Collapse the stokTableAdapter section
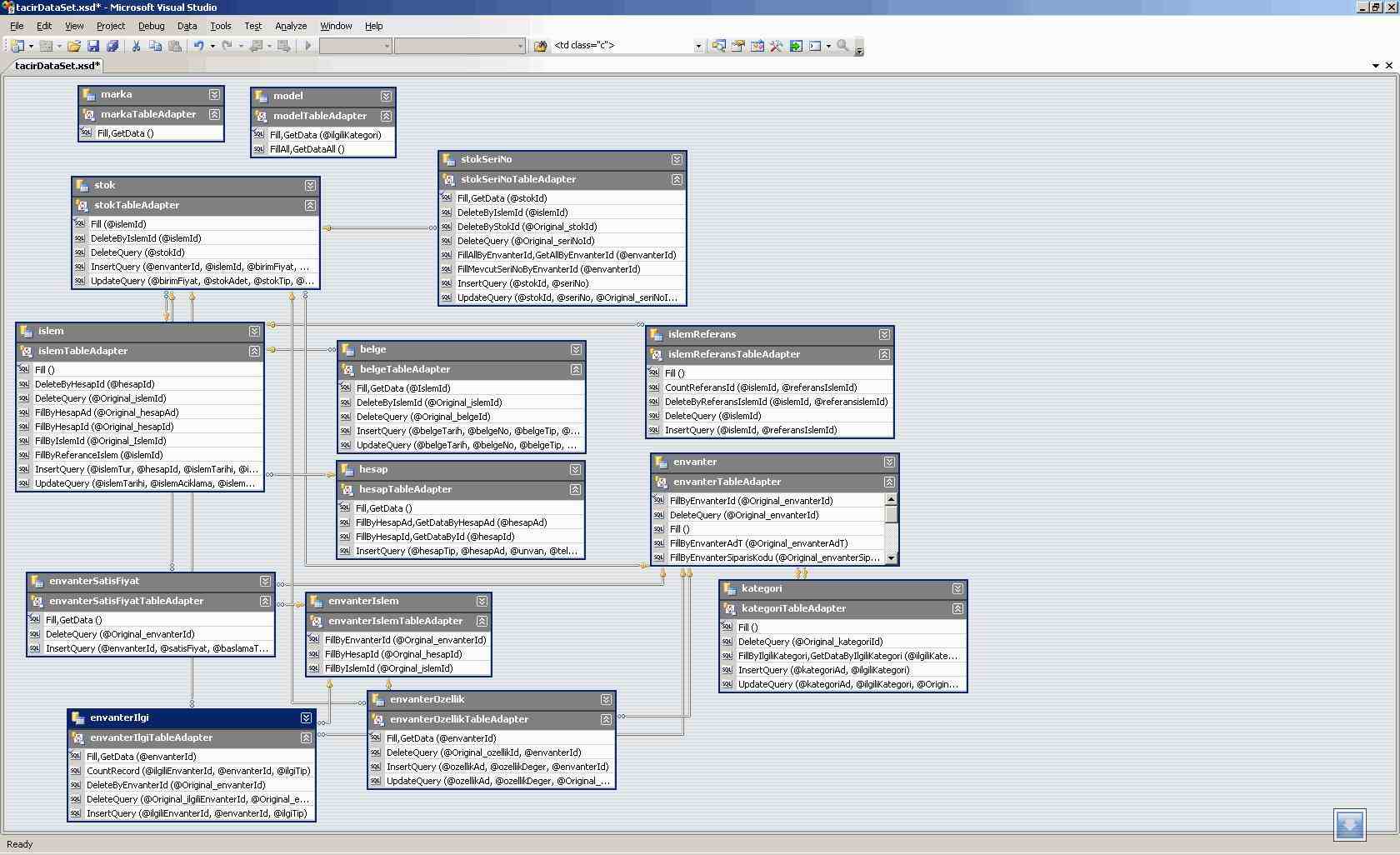This screenshot has width=1400, height=855. tap(310, 205)
